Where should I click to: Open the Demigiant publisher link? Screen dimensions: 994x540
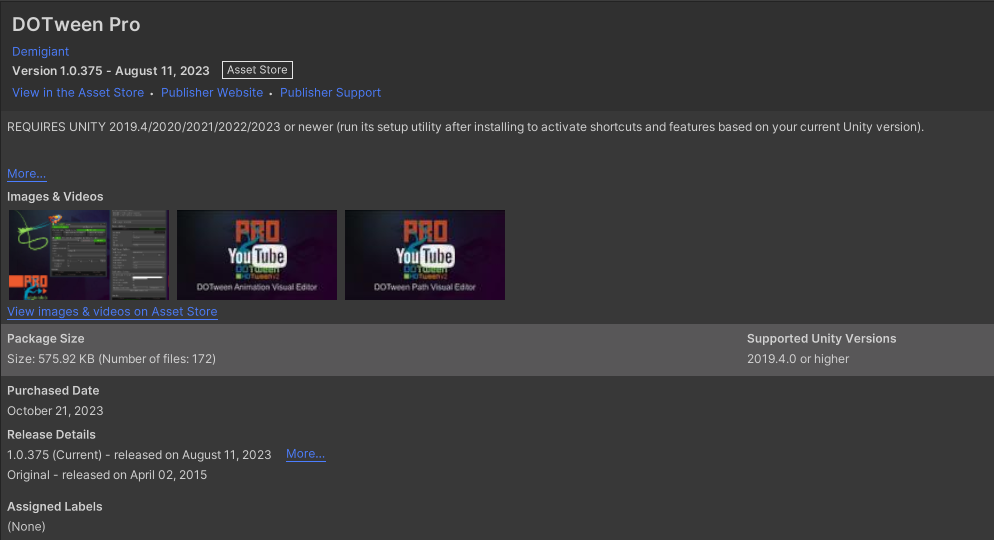coord(40,51)
